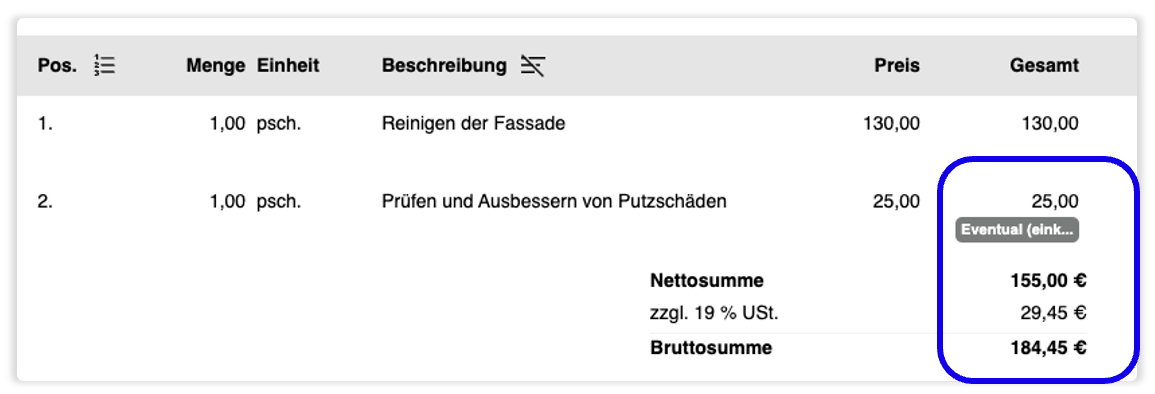The image size is (1155, 394).
Task: Toggle the description strikethrough lines icon
Action: click(x=533, y=66)
